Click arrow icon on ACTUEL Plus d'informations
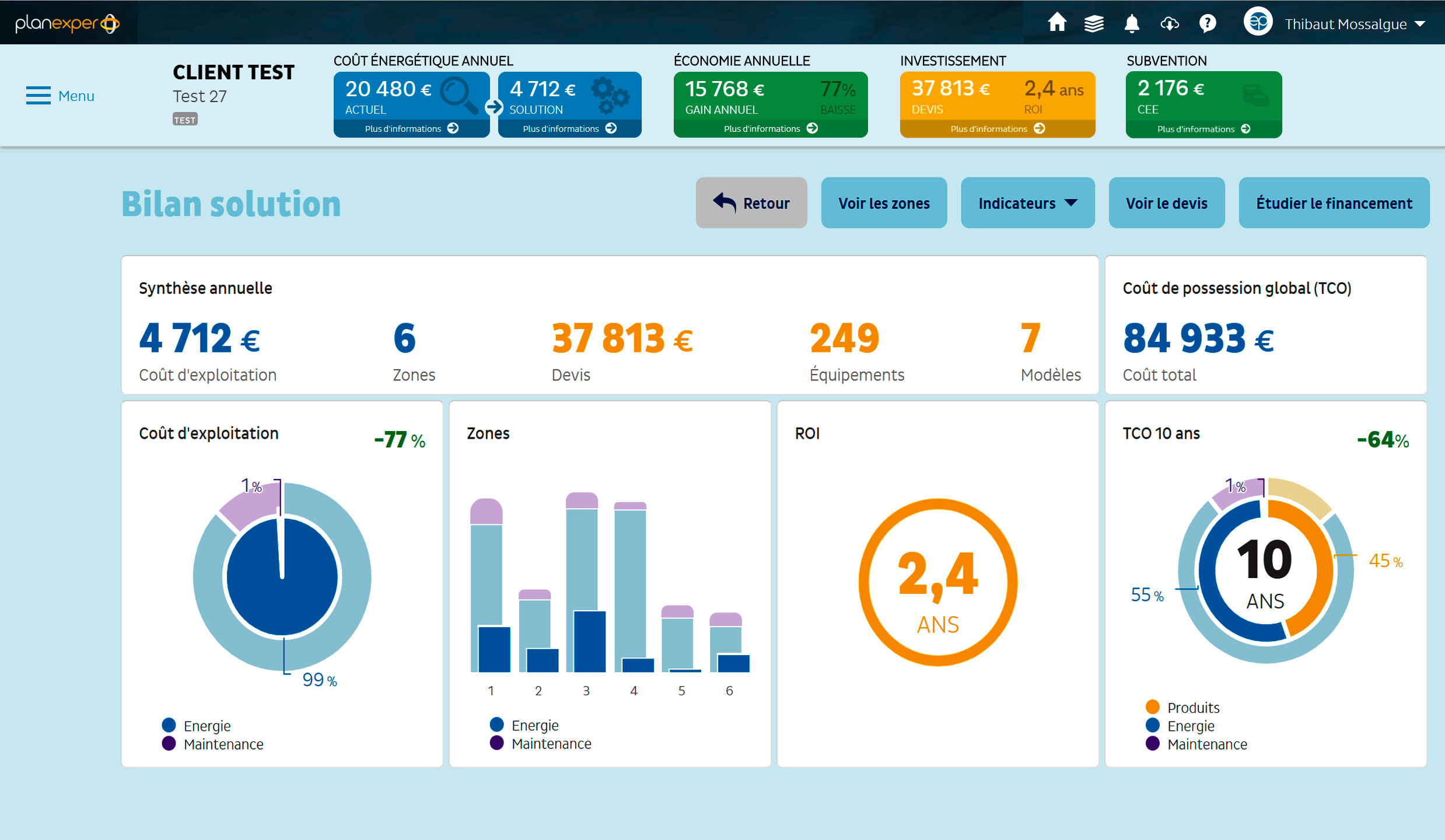Screen dimensions: 1445x840 pos(453,128)
